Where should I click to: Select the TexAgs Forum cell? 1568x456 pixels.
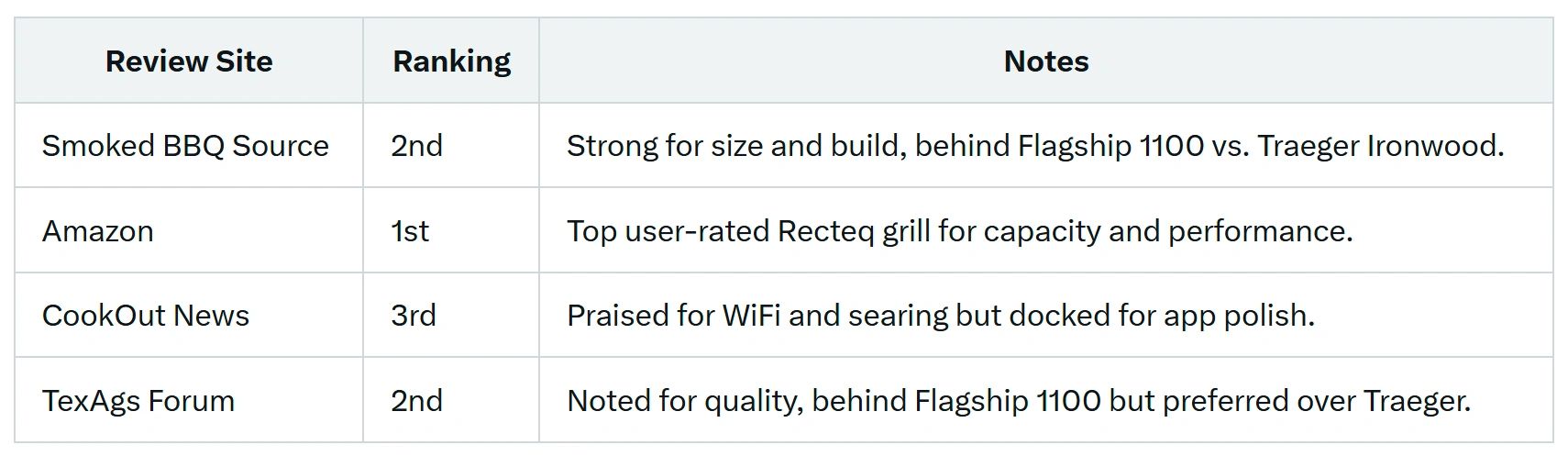(x=138, y=401)
